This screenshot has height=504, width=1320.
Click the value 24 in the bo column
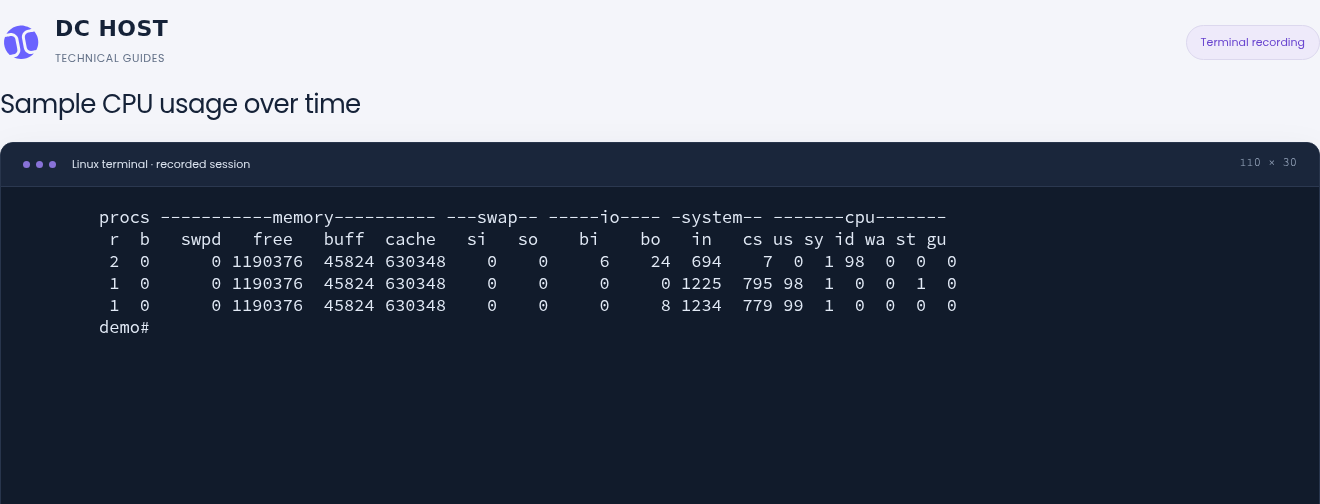660,261
